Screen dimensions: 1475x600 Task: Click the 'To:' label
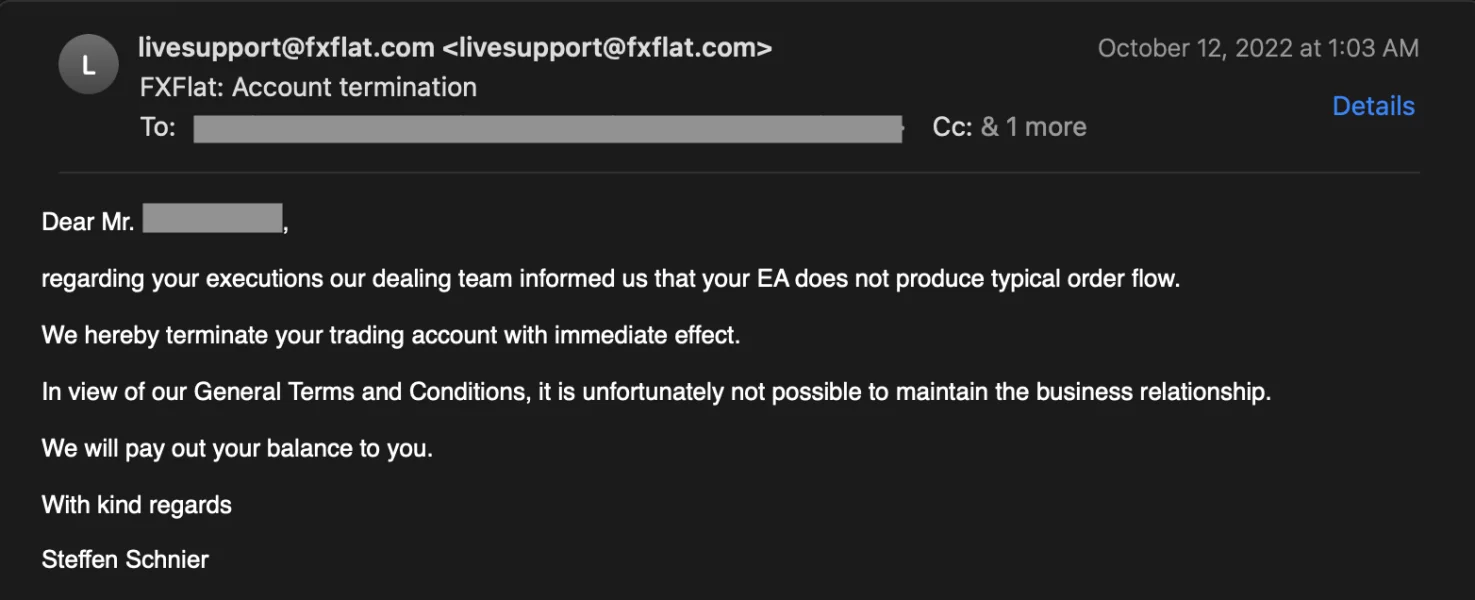click(x=158, y=127)
